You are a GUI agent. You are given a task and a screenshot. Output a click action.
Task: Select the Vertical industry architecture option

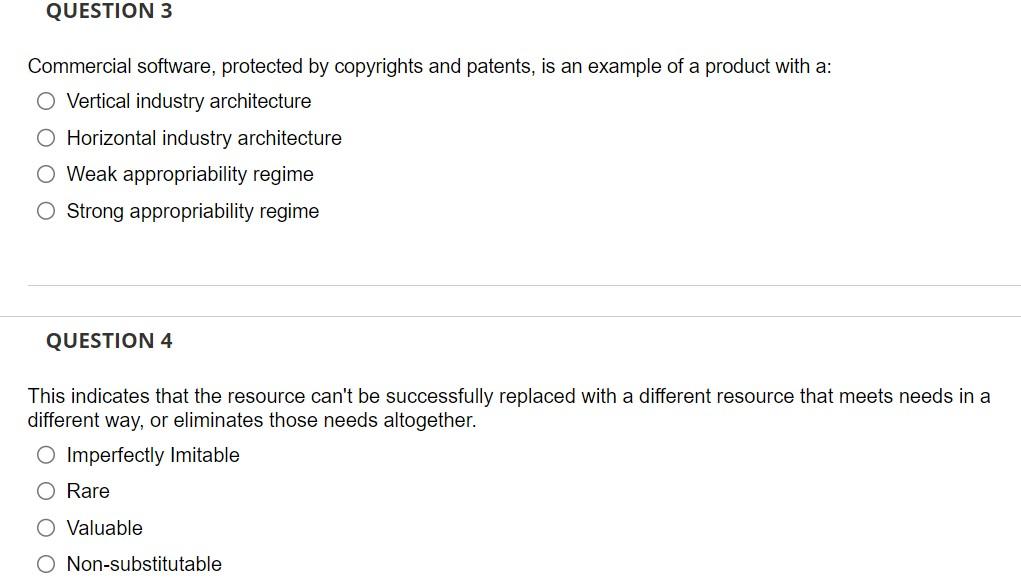[x=46, y=101]
